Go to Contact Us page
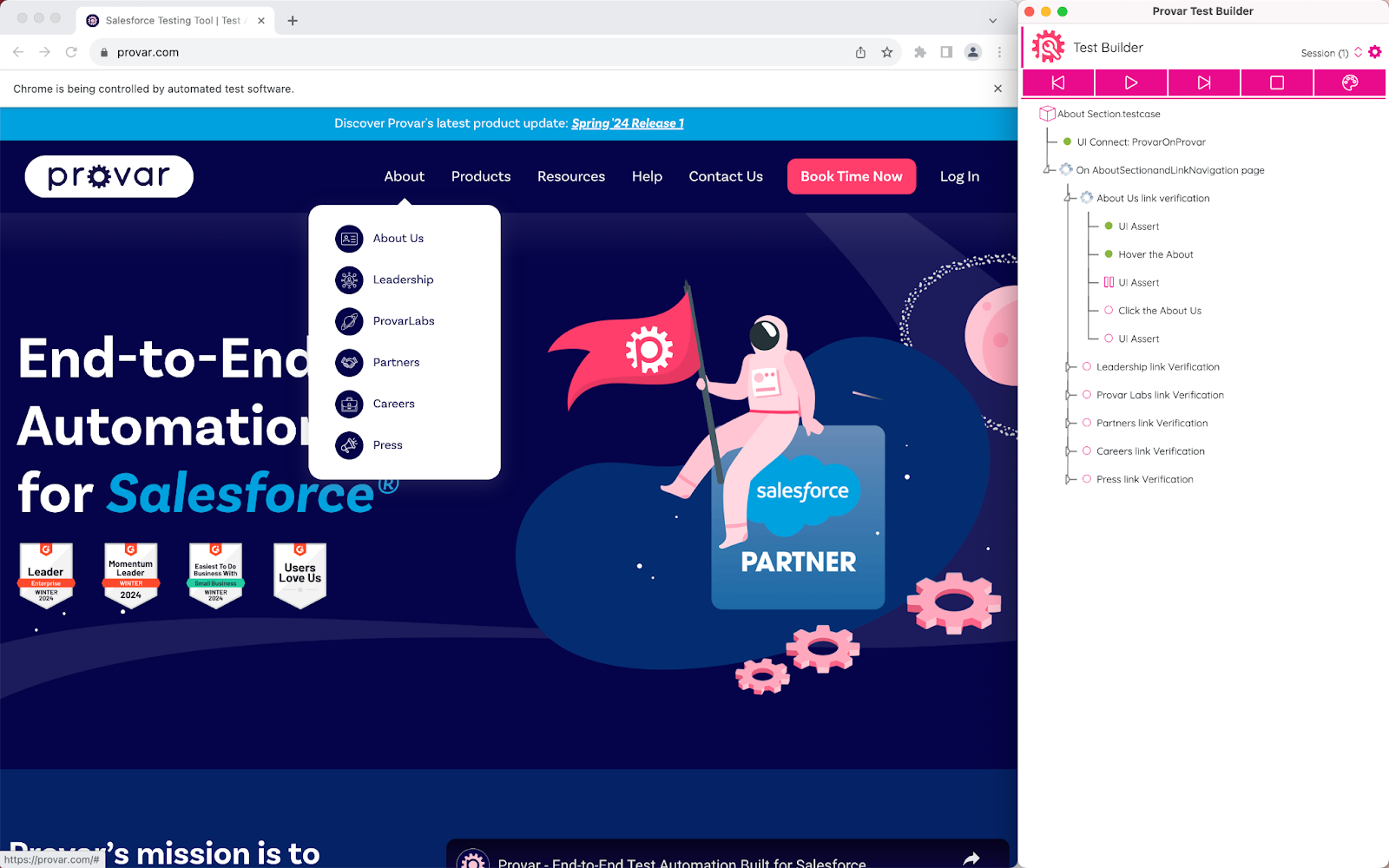Viewport: 1389px width, 868px height. 726,176
